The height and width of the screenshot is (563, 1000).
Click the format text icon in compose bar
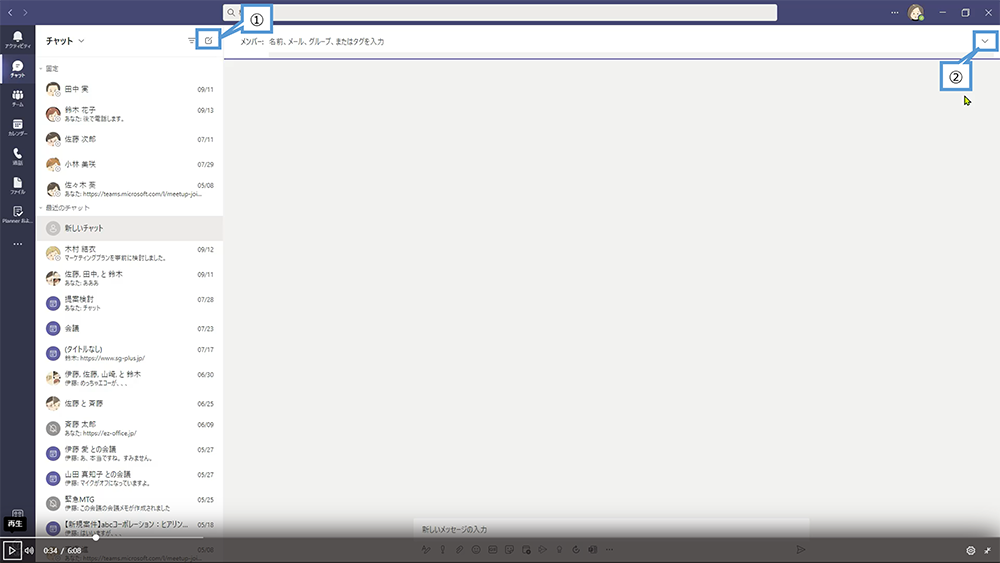pyautogui.click(x=426, y=549)
